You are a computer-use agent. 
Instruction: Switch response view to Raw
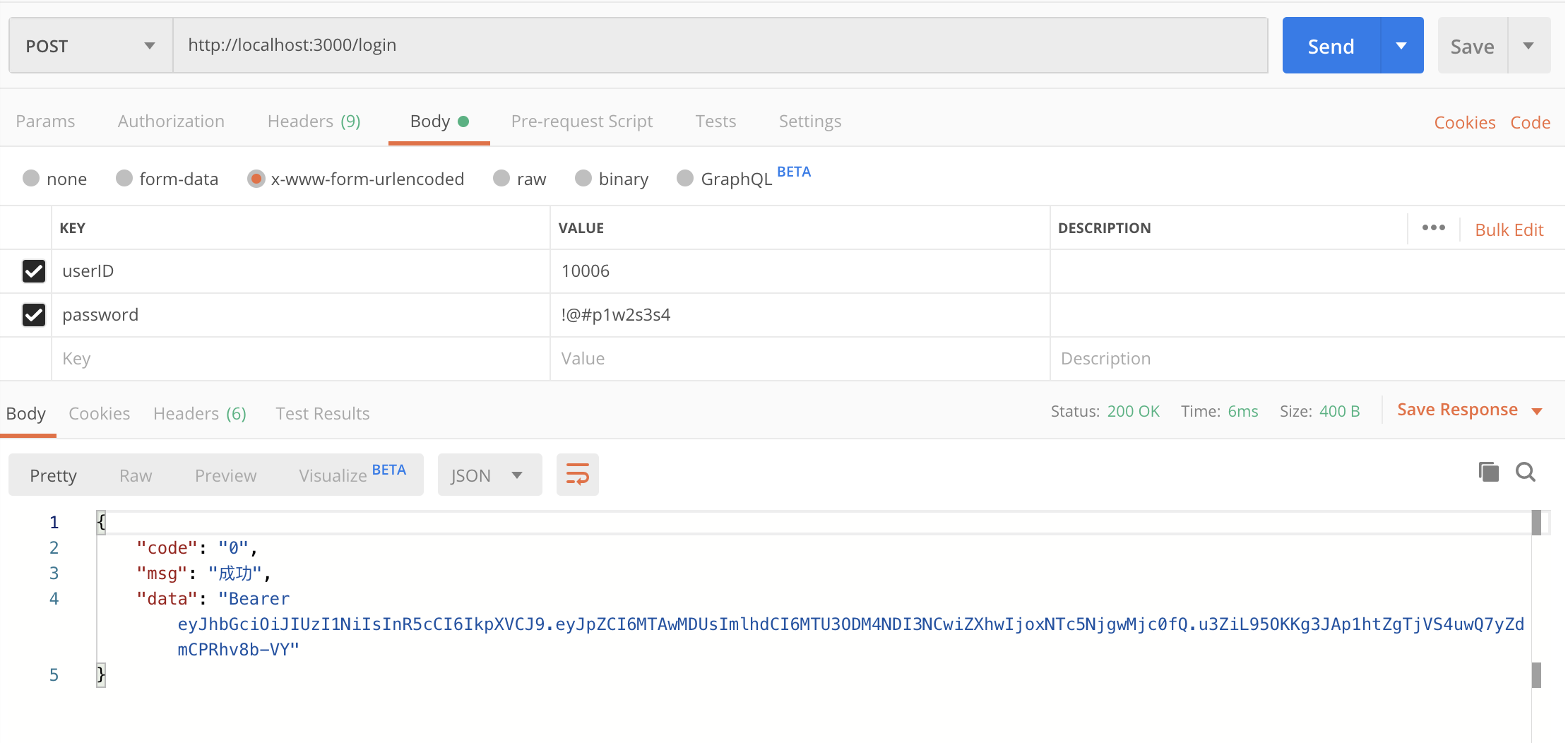point(136,475)
